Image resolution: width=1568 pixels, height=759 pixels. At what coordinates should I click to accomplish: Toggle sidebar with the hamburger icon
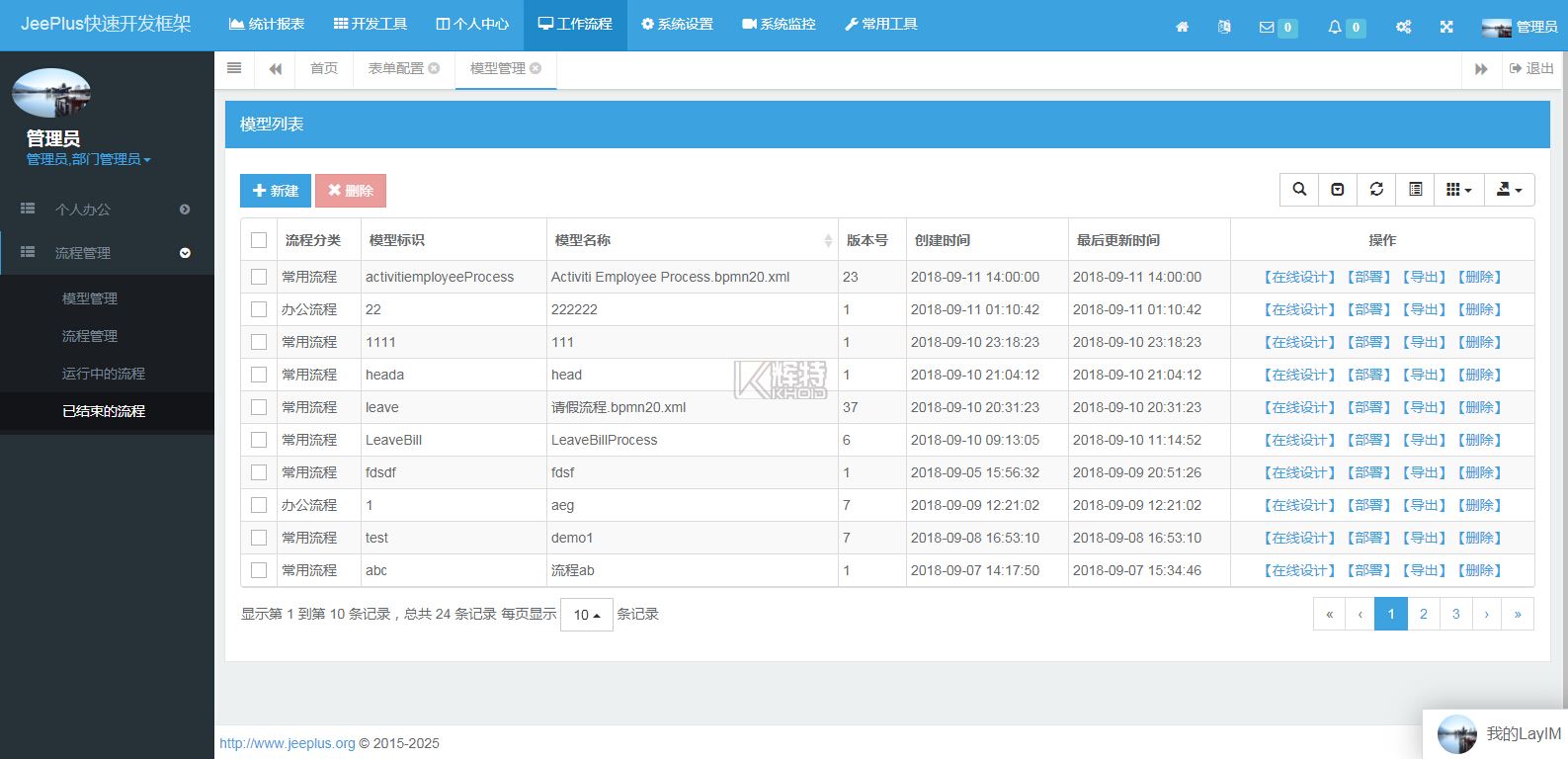point(234,68)
